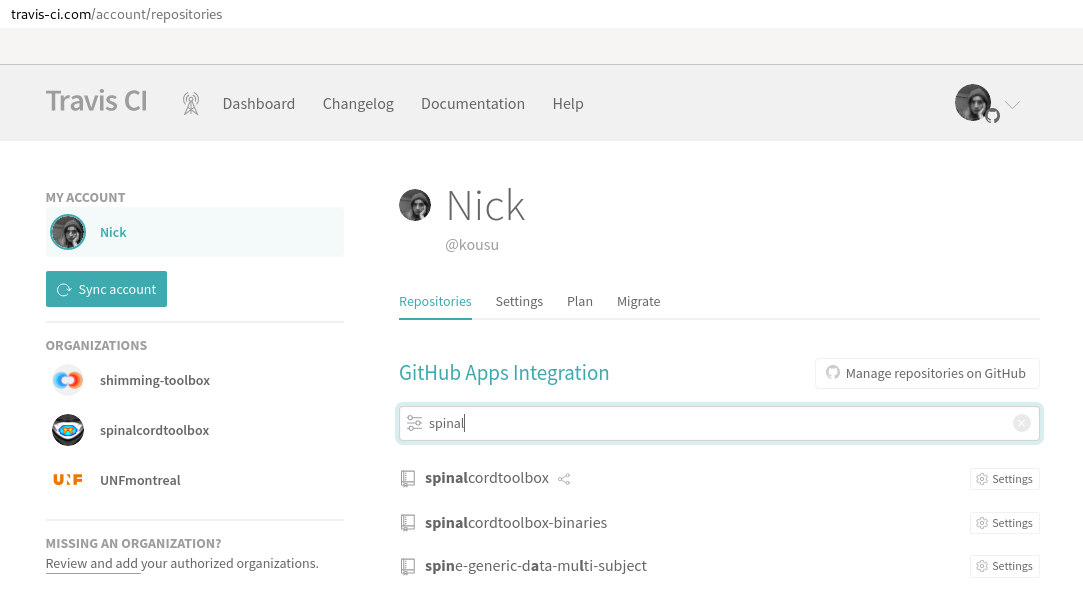Open the broadcast tower announcements icon
This screenshot has width=1083, height=597.
coord(191,104)
